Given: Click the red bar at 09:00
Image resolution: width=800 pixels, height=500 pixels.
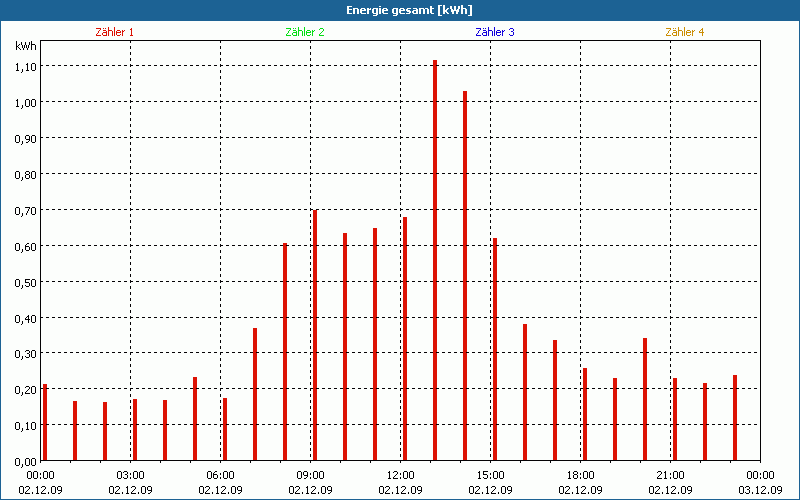Looking at the screenshot, I should tap(315, 335).
